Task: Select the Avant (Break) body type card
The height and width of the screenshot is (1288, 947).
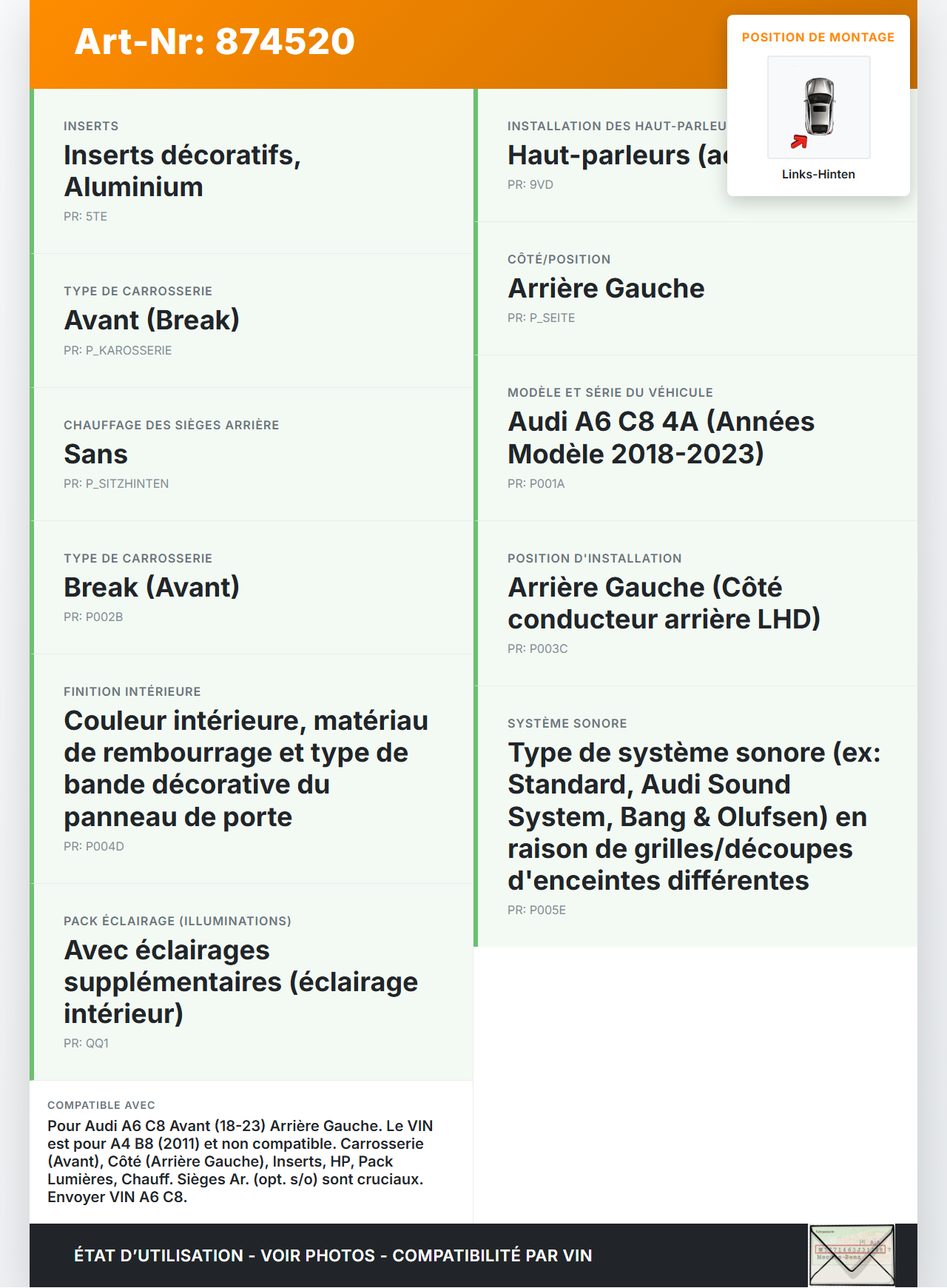Action: (252, 321)
